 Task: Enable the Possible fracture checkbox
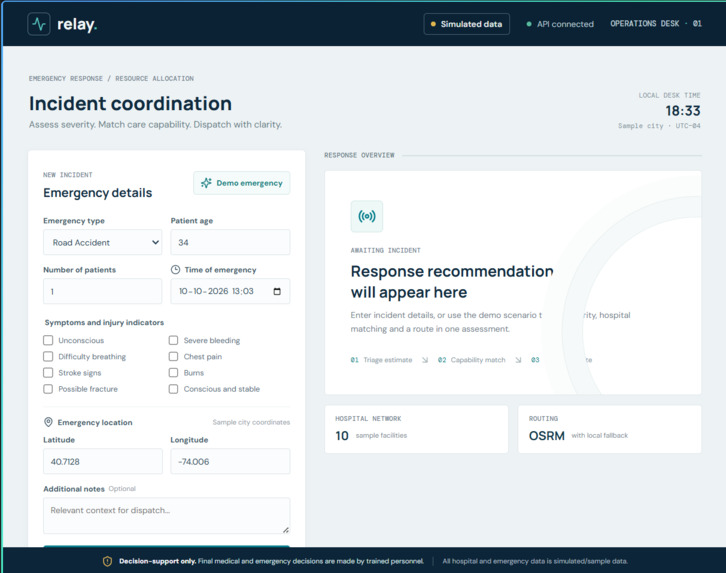(x=48, y=389)
